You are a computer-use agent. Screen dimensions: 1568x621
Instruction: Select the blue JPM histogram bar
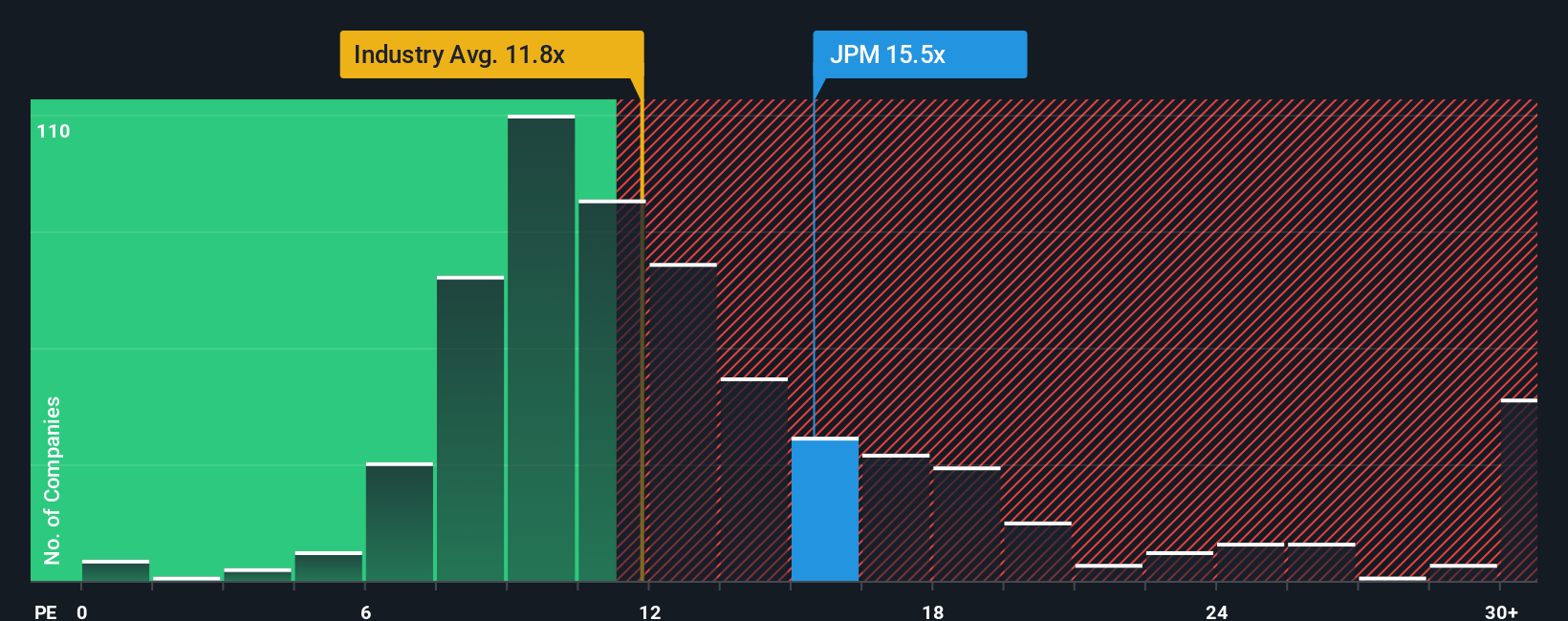825,509
